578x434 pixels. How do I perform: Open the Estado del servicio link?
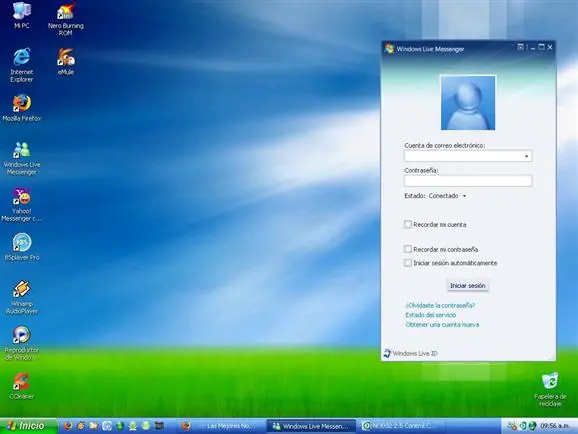click(431, 315)
